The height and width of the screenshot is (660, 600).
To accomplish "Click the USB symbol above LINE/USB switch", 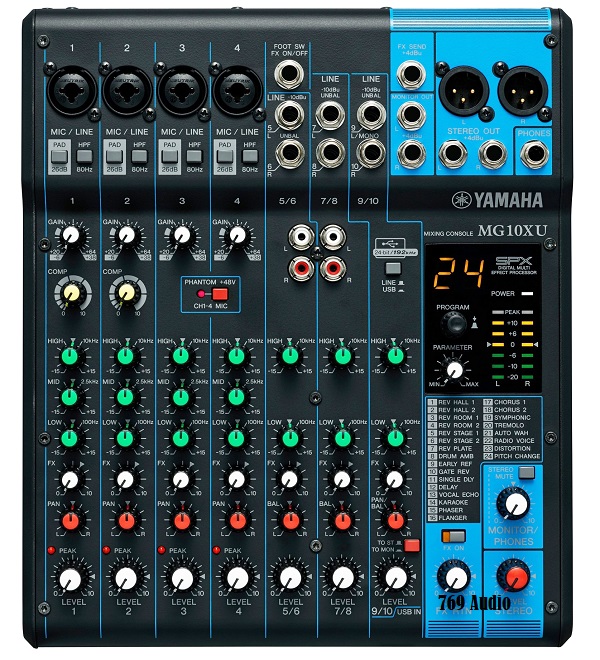I will (x=390, y=243).
